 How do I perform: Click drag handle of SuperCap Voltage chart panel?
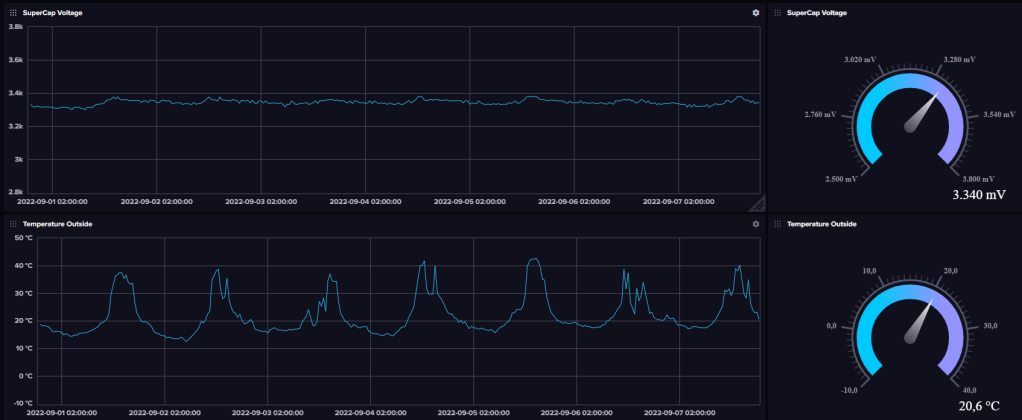(x=14, y=13)
